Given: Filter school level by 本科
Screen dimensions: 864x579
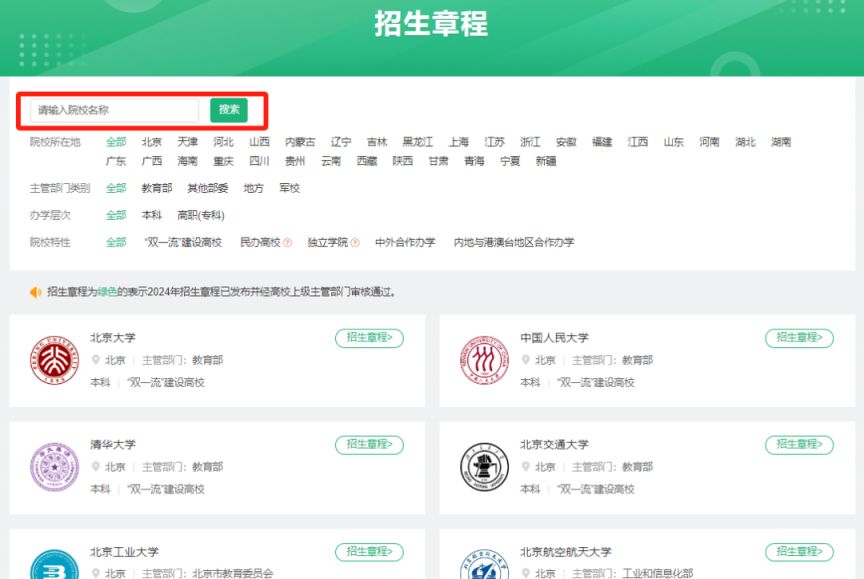Looking at the screenshot, I should [x=152, y=215].
